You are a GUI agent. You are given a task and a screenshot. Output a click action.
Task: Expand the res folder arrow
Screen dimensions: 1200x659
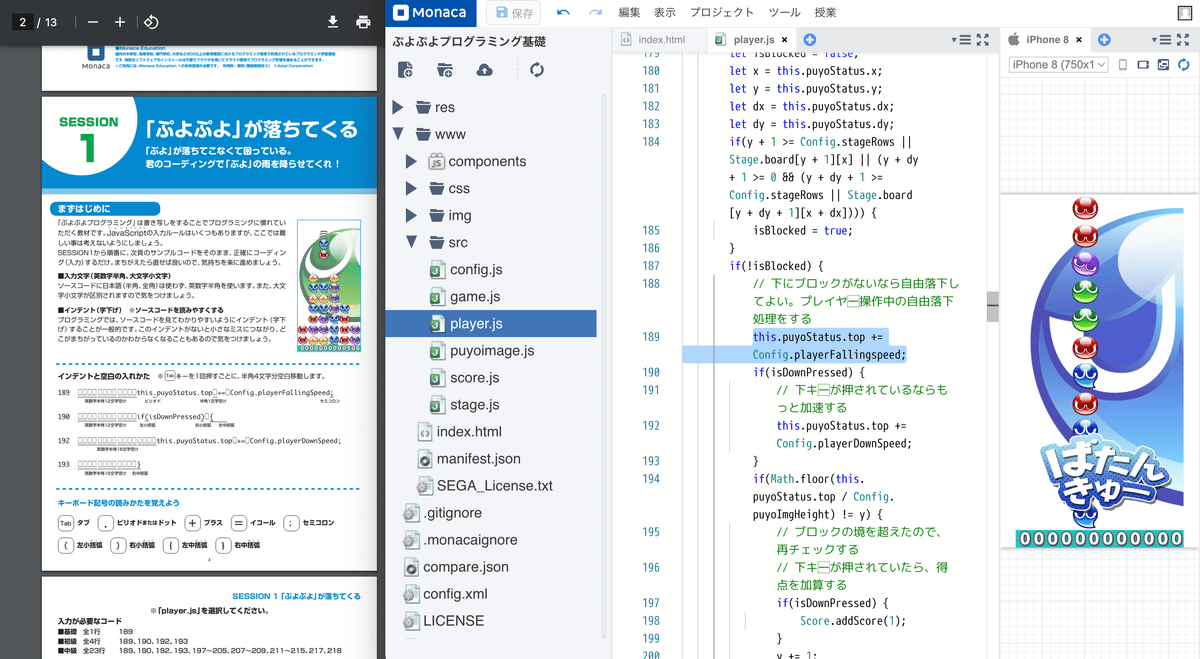click(x=398, y=107)
